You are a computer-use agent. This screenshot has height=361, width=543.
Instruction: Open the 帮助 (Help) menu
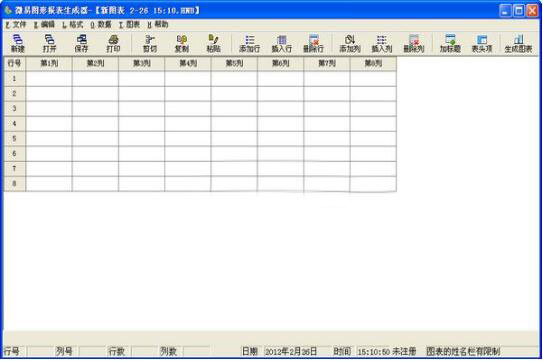point(158,25)
